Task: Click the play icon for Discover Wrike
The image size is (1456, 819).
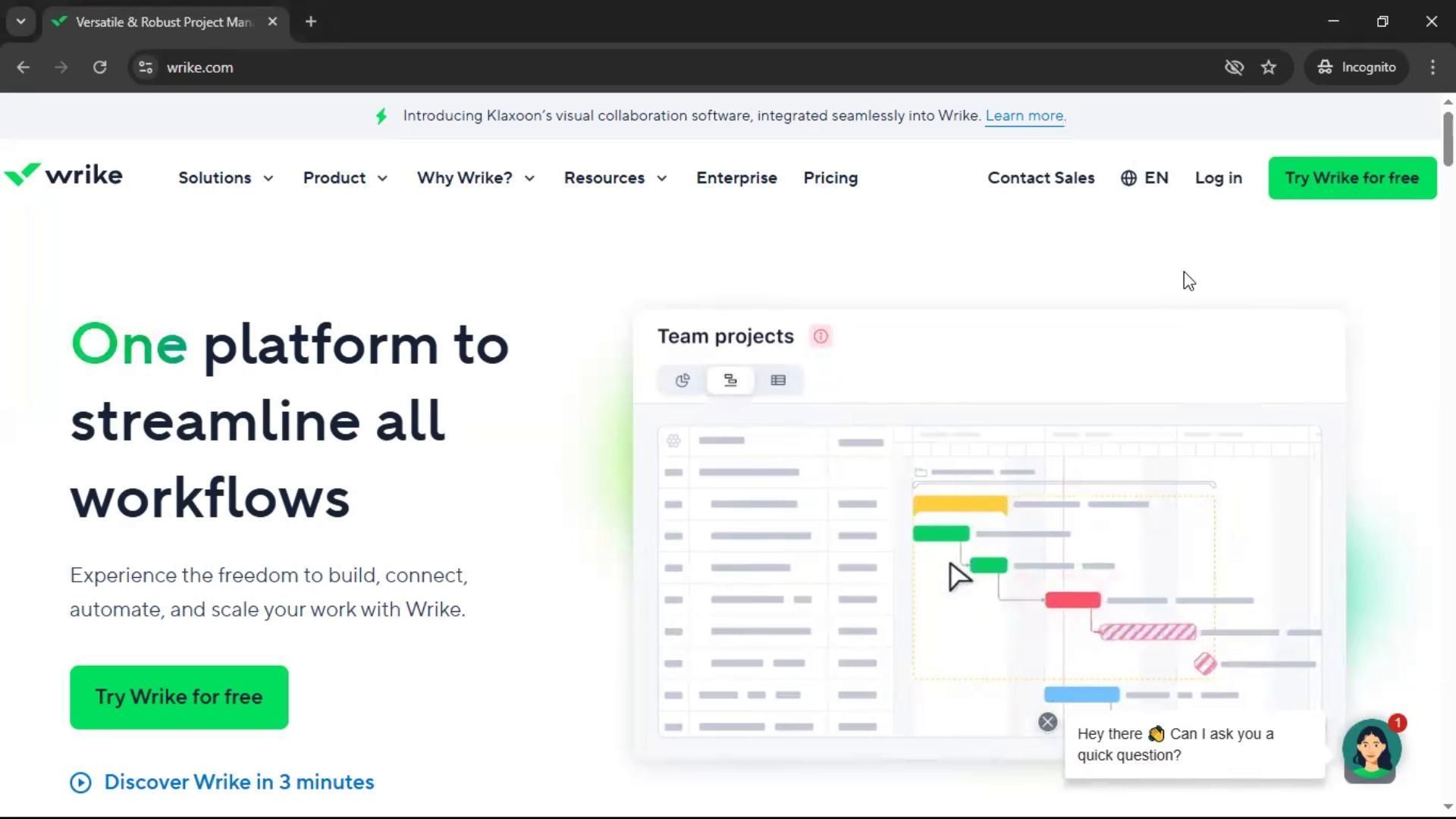Action: pos(80,783)
